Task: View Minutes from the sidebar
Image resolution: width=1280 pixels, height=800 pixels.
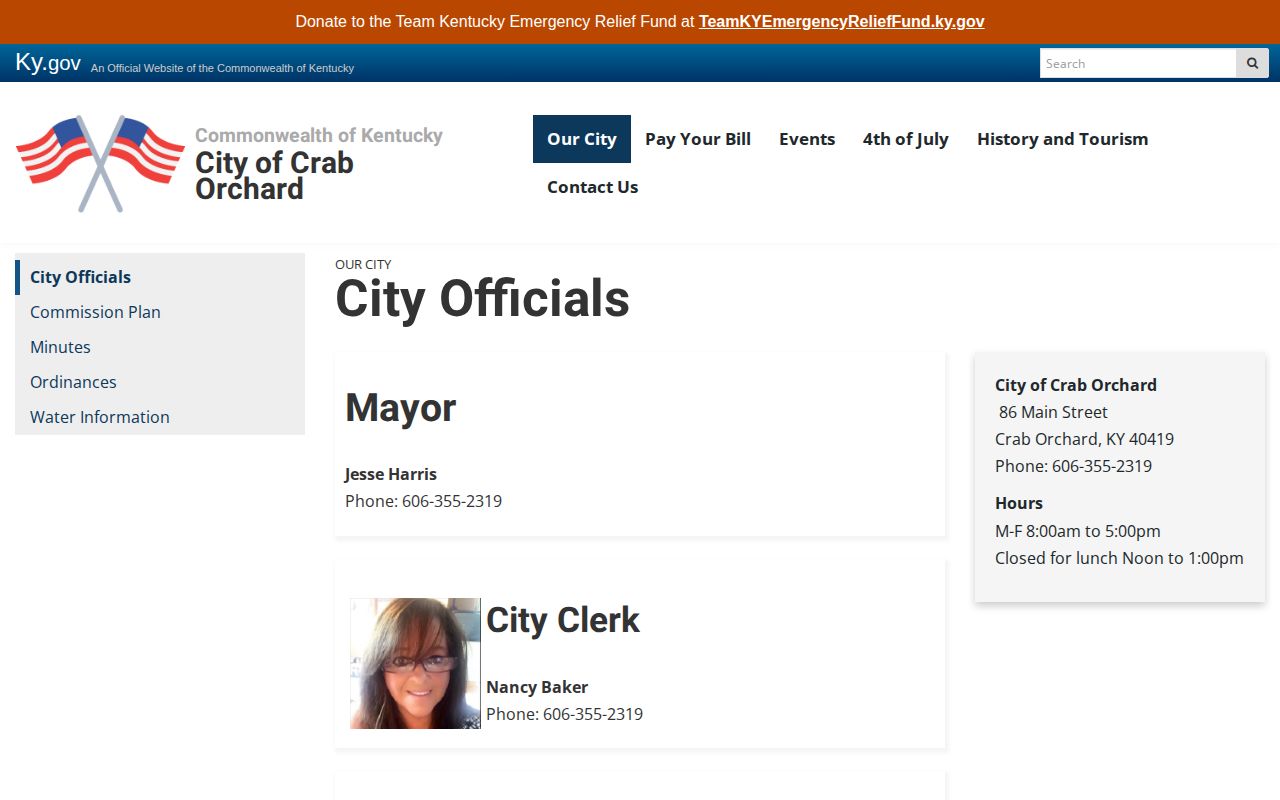Action: [x=160, y=347]
